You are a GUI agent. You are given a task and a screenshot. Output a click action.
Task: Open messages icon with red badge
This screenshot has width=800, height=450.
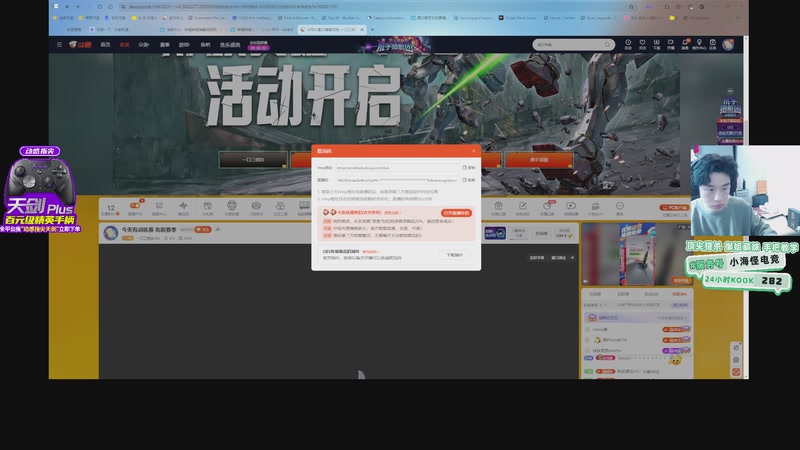click(685, 44)
